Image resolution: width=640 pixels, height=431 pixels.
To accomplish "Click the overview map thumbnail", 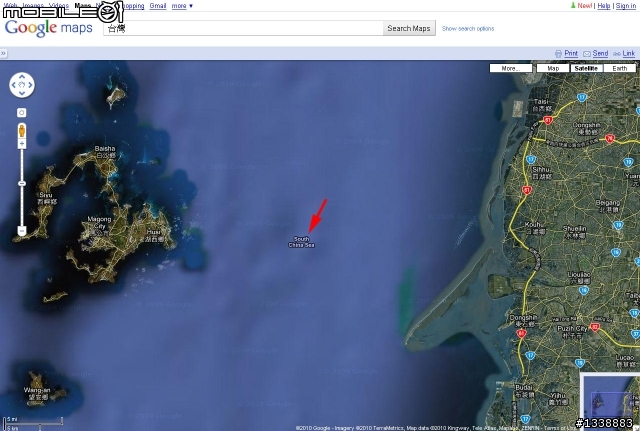I will [610, 400].
